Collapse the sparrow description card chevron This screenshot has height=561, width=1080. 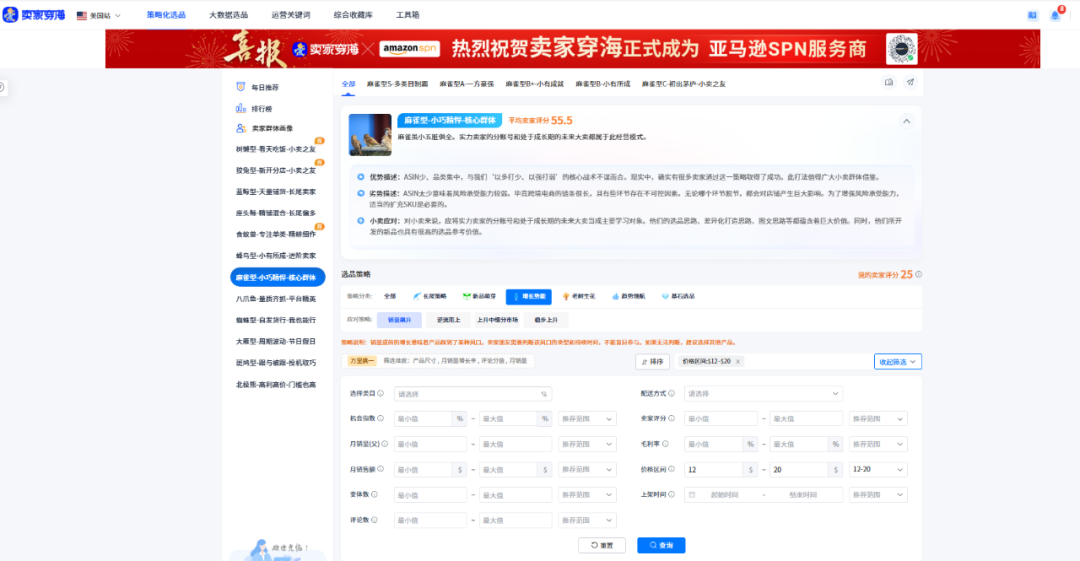[906, 121]
